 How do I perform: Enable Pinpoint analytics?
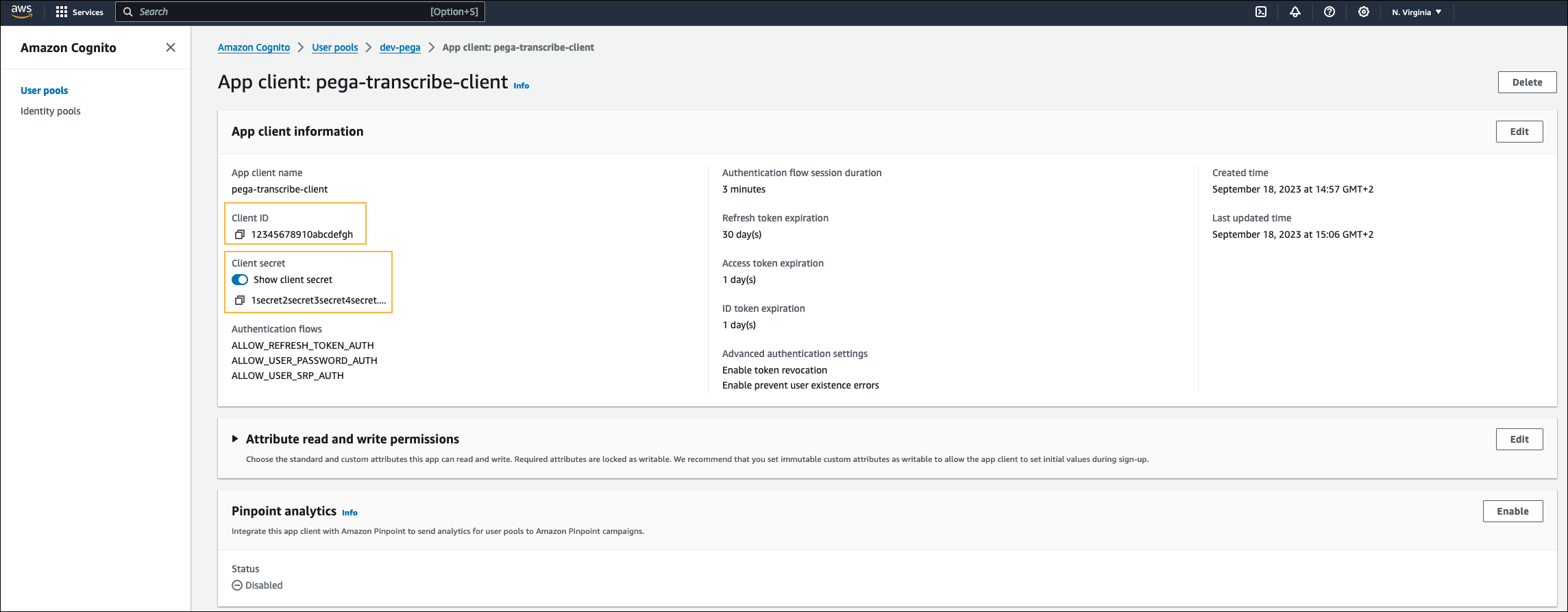coord(1512,511)
